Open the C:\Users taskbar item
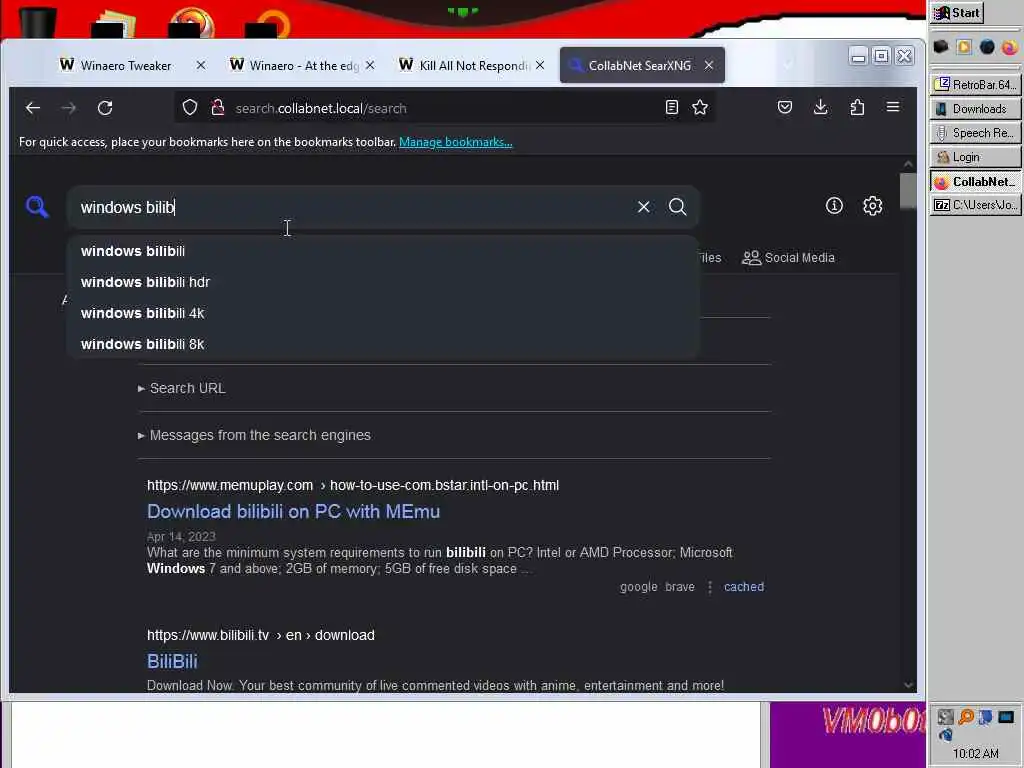 coord(975,205)
